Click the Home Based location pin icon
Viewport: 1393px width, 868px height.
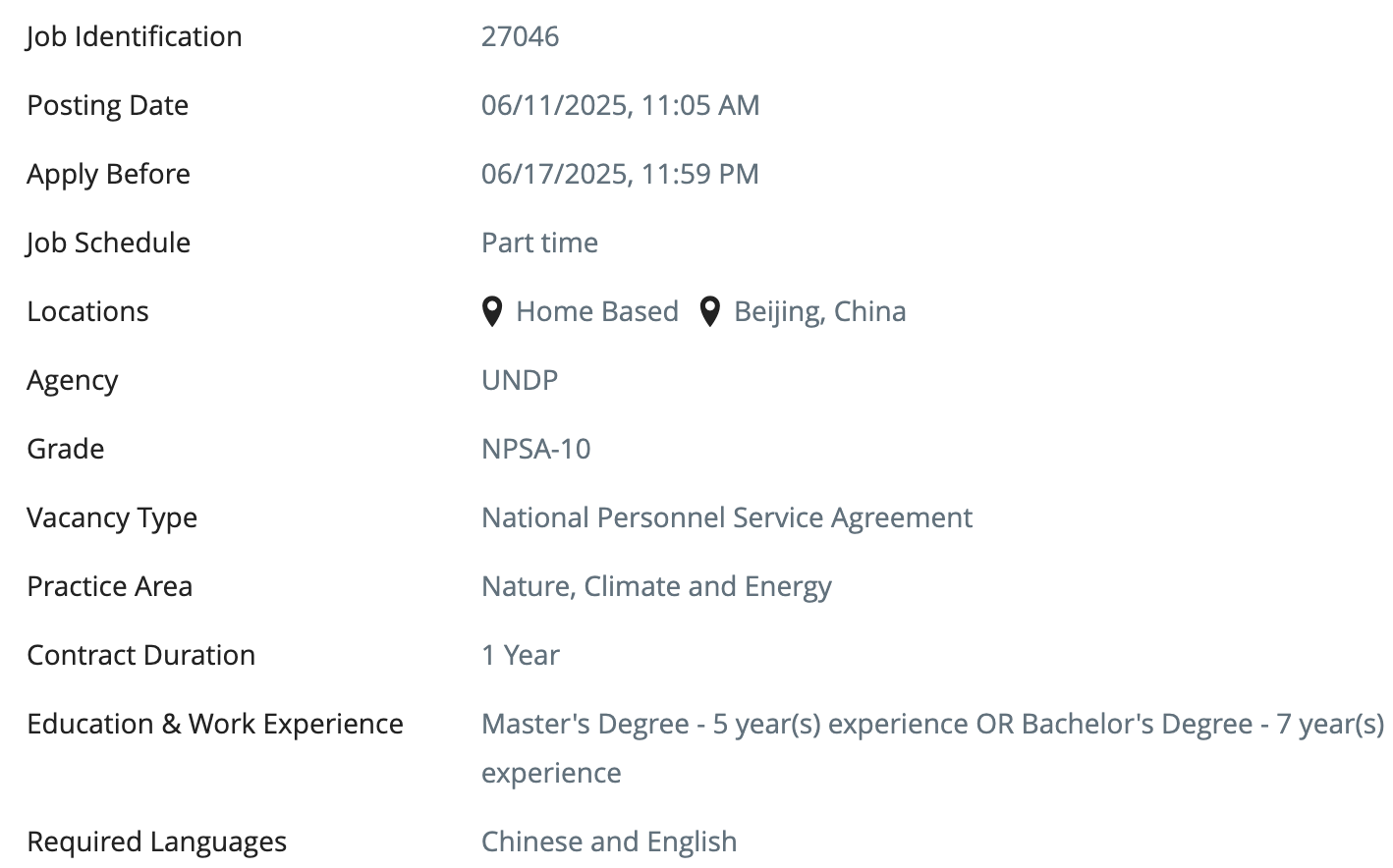(x=492, y=311)
